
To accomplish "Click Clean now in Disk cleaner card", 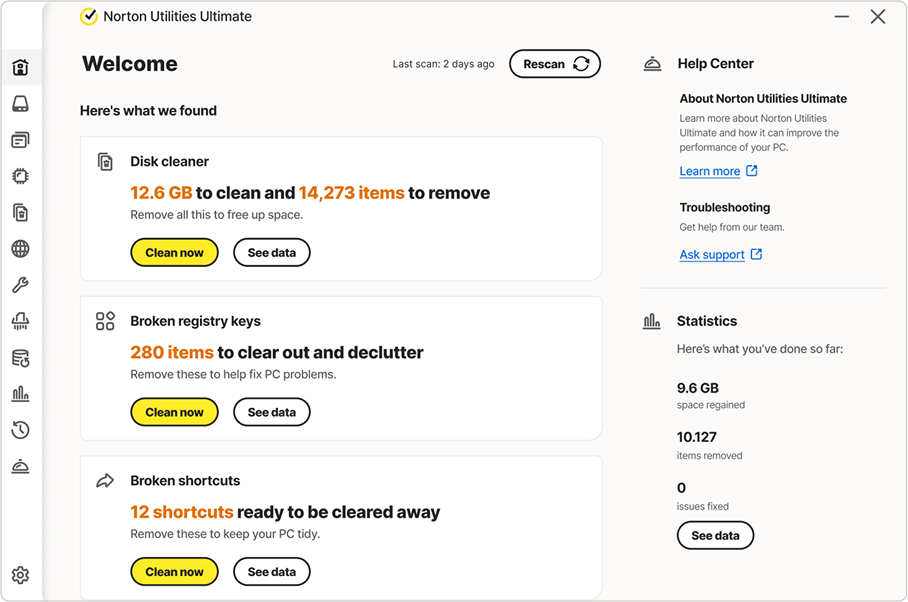I will point(174,252).
